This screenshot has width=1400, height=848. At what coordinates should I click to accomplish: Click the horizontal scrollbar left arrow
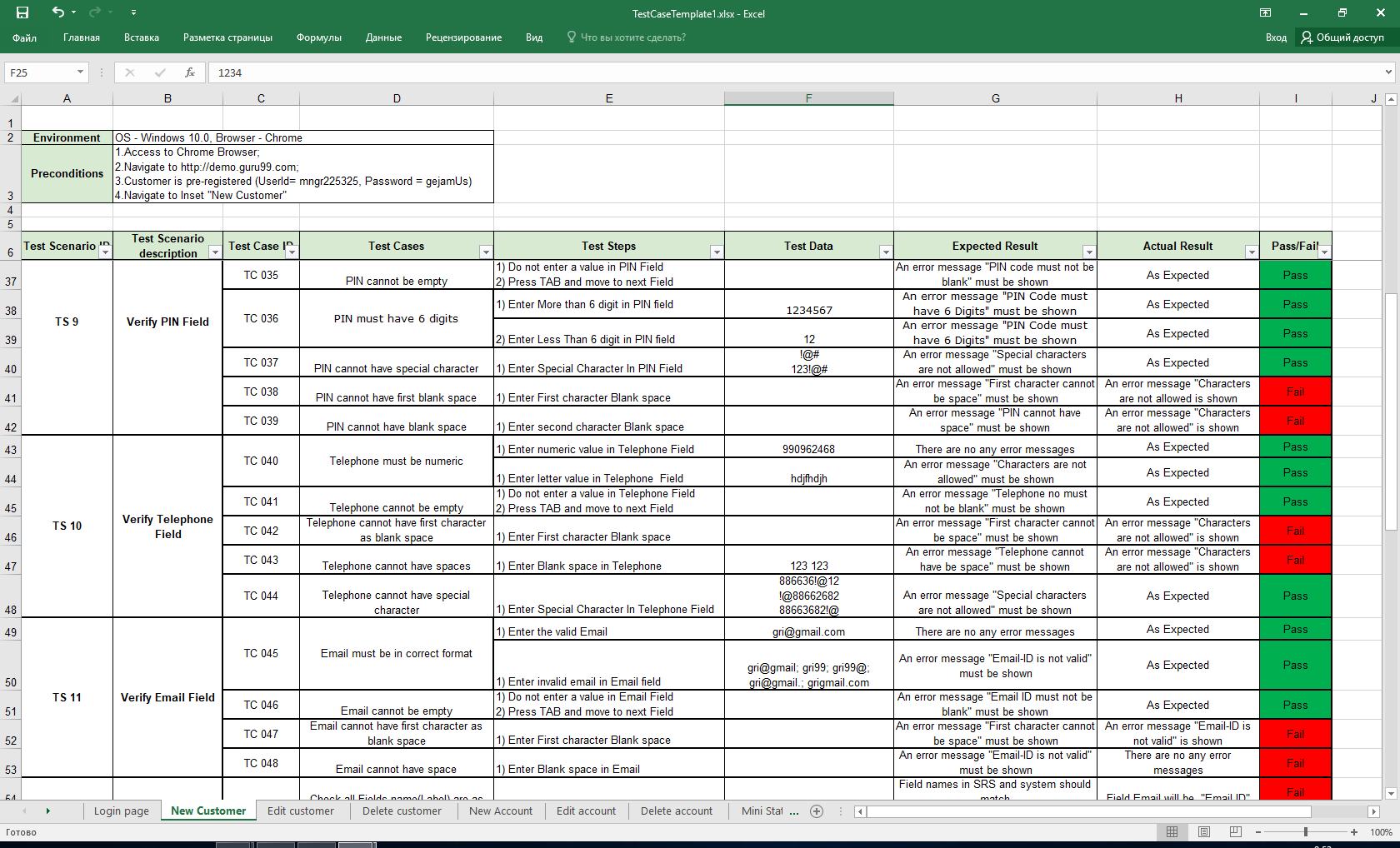(860, 811)
